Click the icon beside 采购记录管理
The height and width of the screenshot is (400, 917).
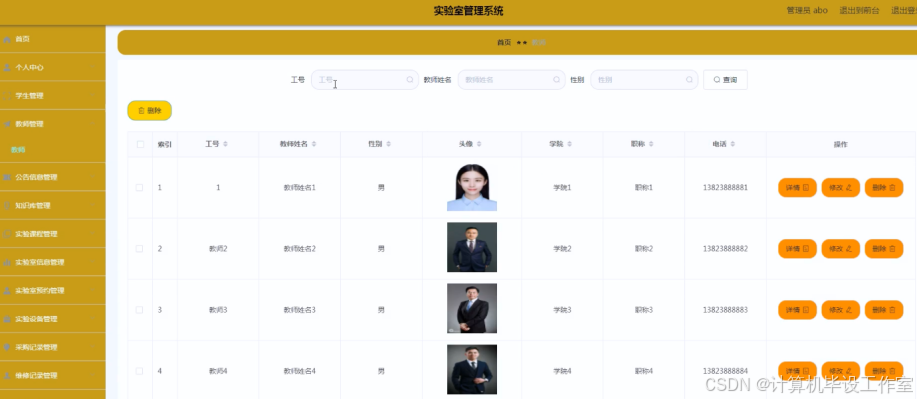[x=7, y=347]
